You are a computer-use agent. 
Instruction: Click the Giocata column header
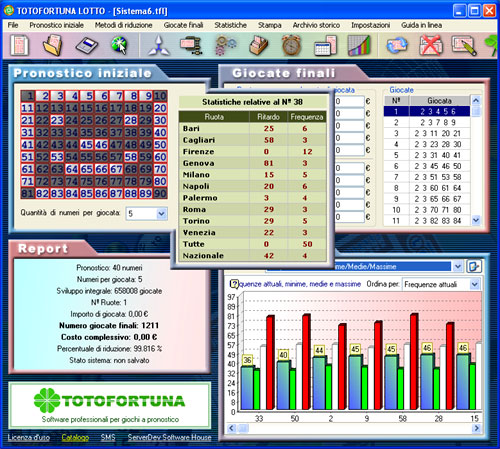[x=440, y=100]
